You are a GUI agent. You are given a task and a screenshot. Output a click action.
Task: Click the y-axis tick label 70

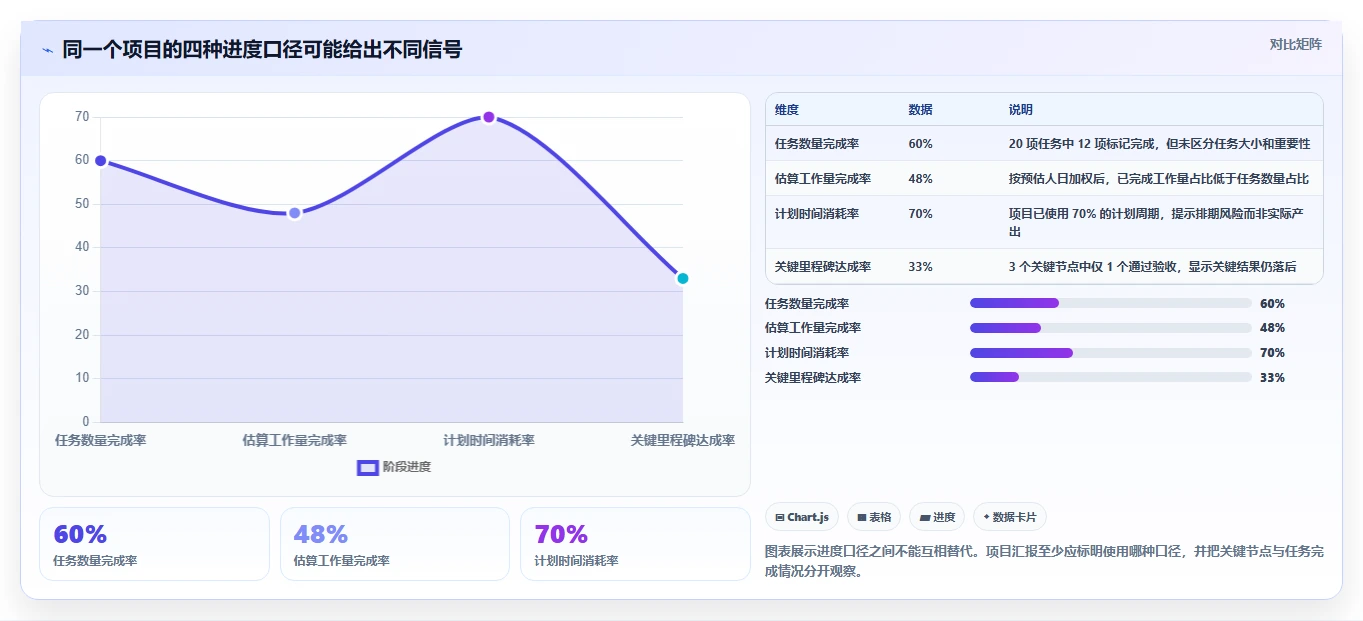pos(82,117)
